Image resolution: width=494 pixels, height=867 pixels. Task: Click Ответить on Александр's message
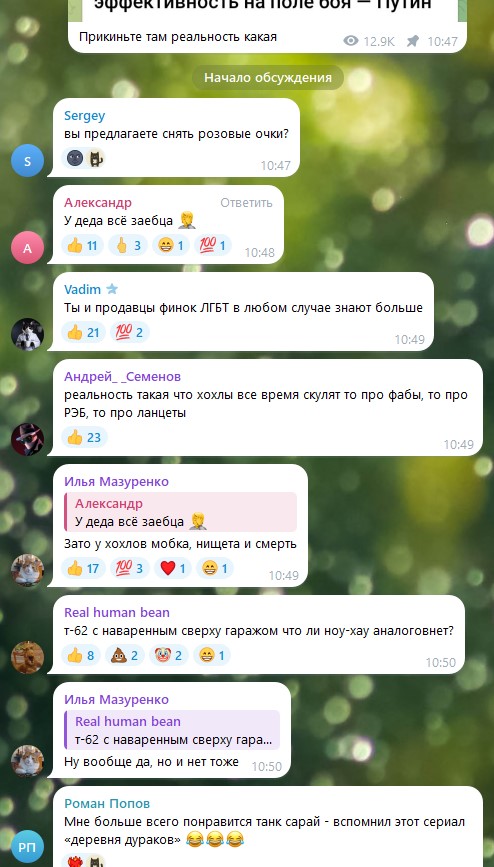[x=246, y=203]
